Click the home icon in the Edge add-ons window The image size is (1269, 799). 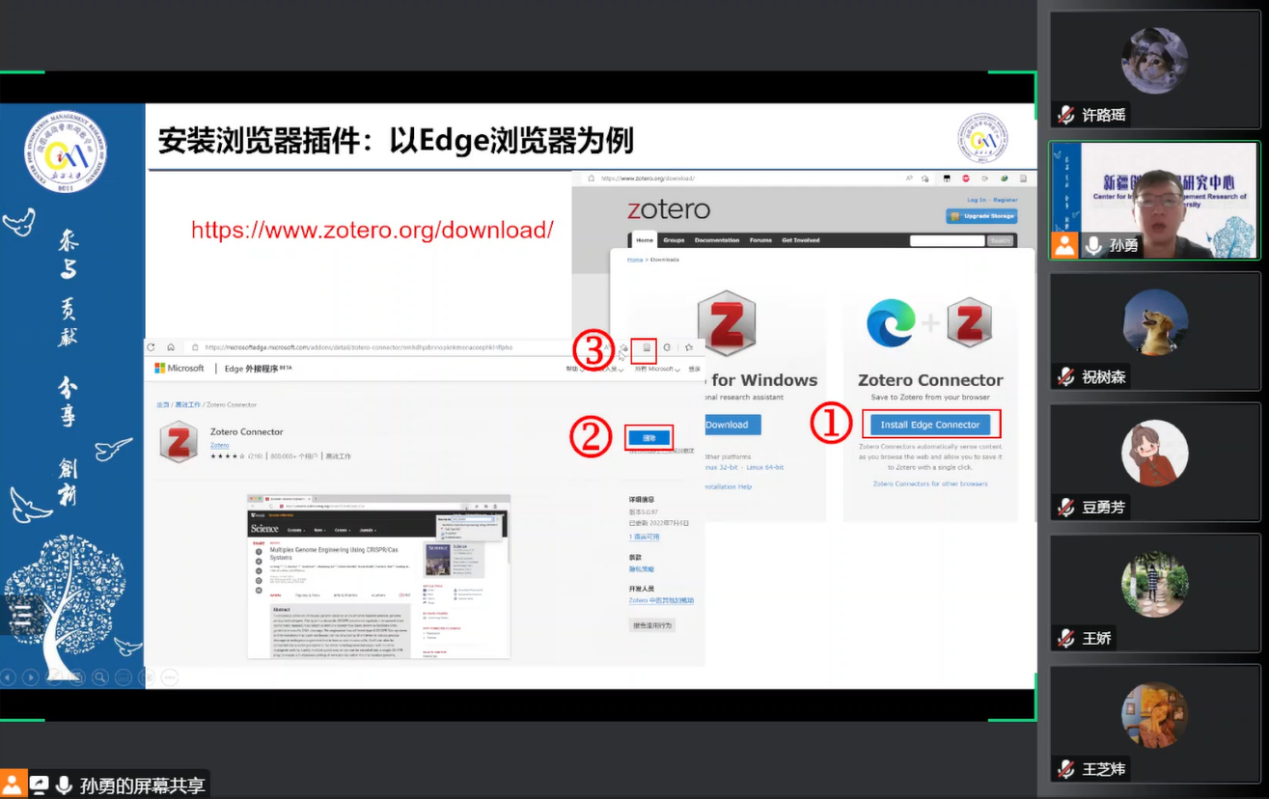[171, 347]
